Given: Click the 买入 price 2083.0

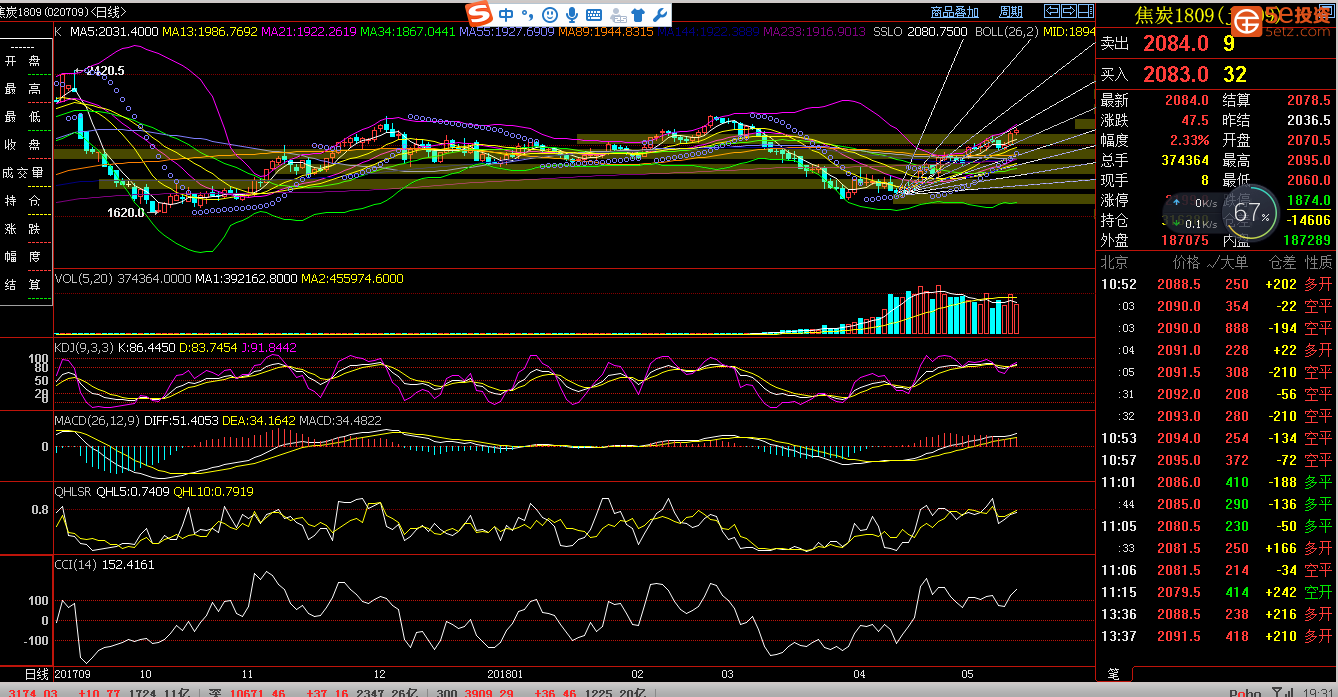Looking at the screenshot, I should (1176, 75).
